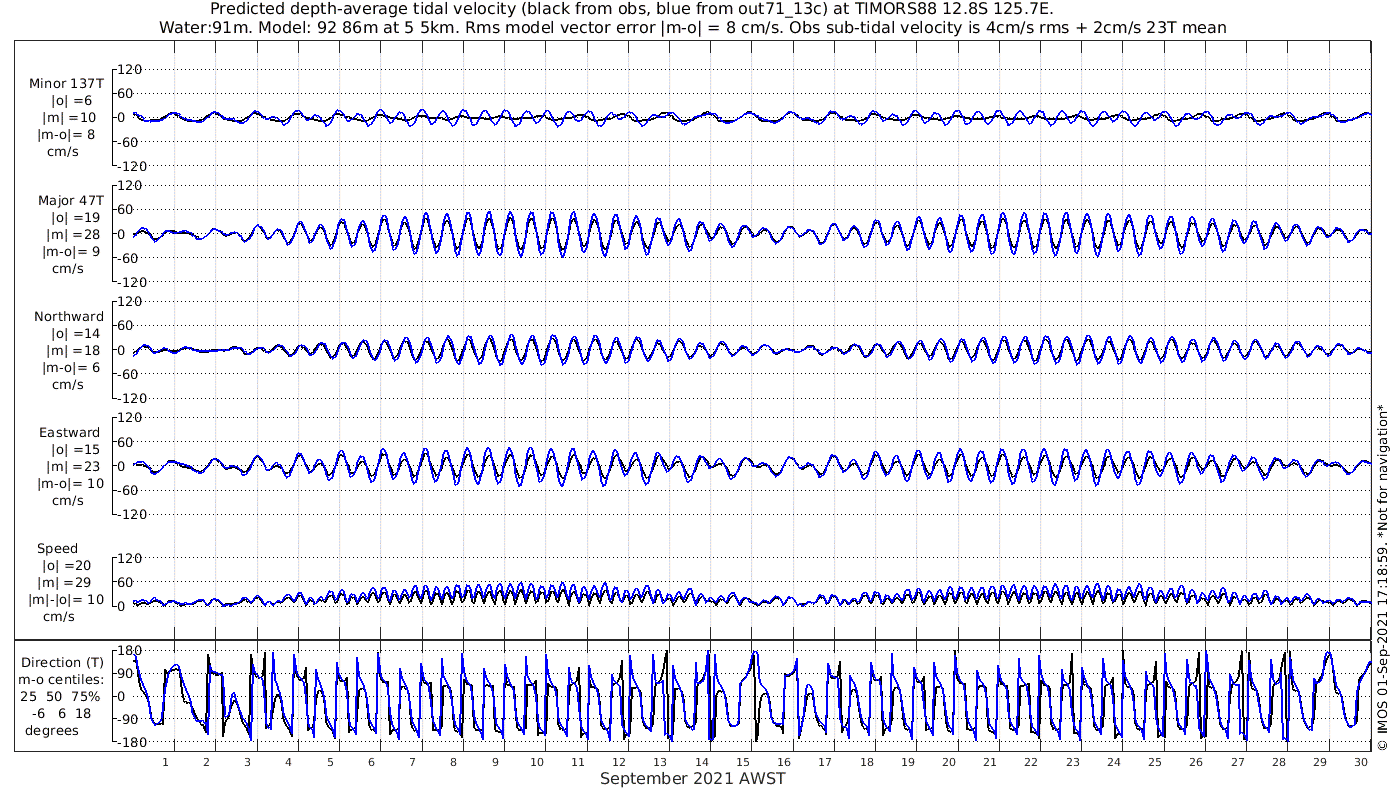Screen dimensions: 1400x800
Task: Click the subtitle line starting 'Water:91m. Model:'
Action: click(693, 27)
